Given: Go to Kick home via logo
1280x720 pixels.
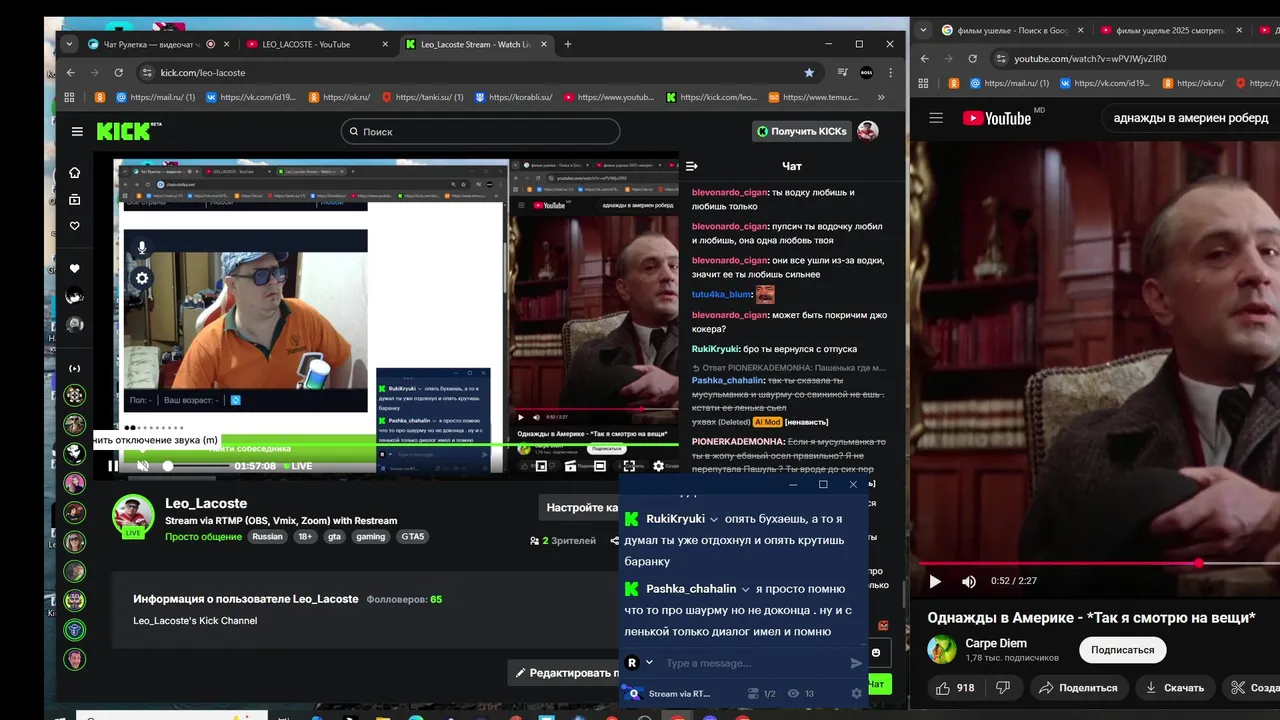Looking at the screenshot, I should [x=128, y=131].
